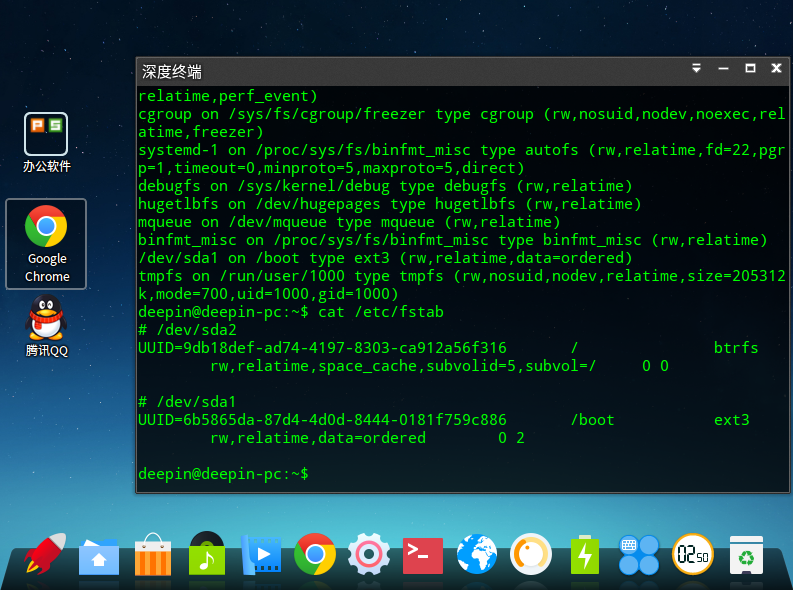Launch Google Chrome from the dock

315,554
